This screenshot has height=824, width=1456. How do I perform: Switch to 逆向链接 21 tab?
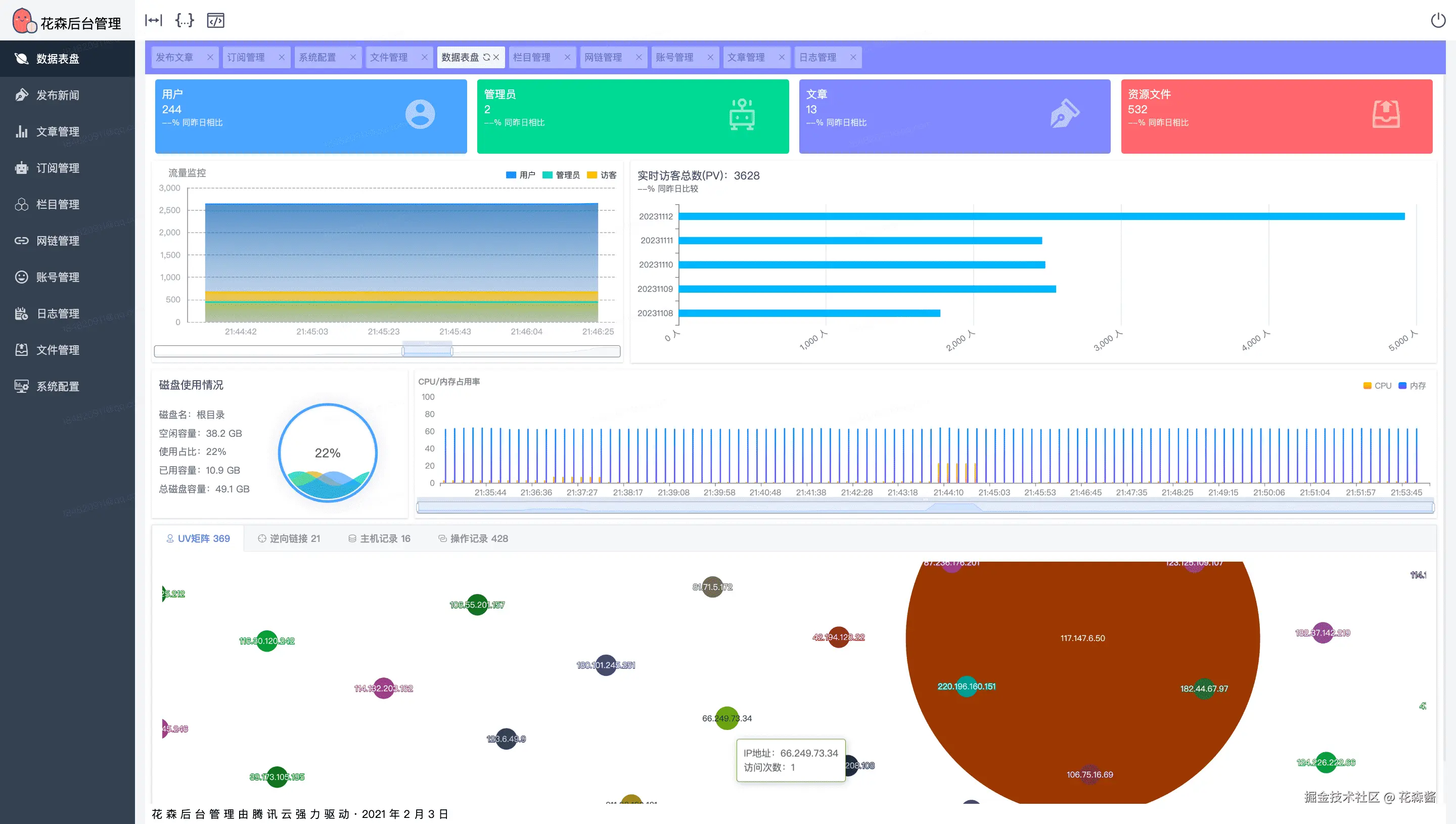[289, 538]
